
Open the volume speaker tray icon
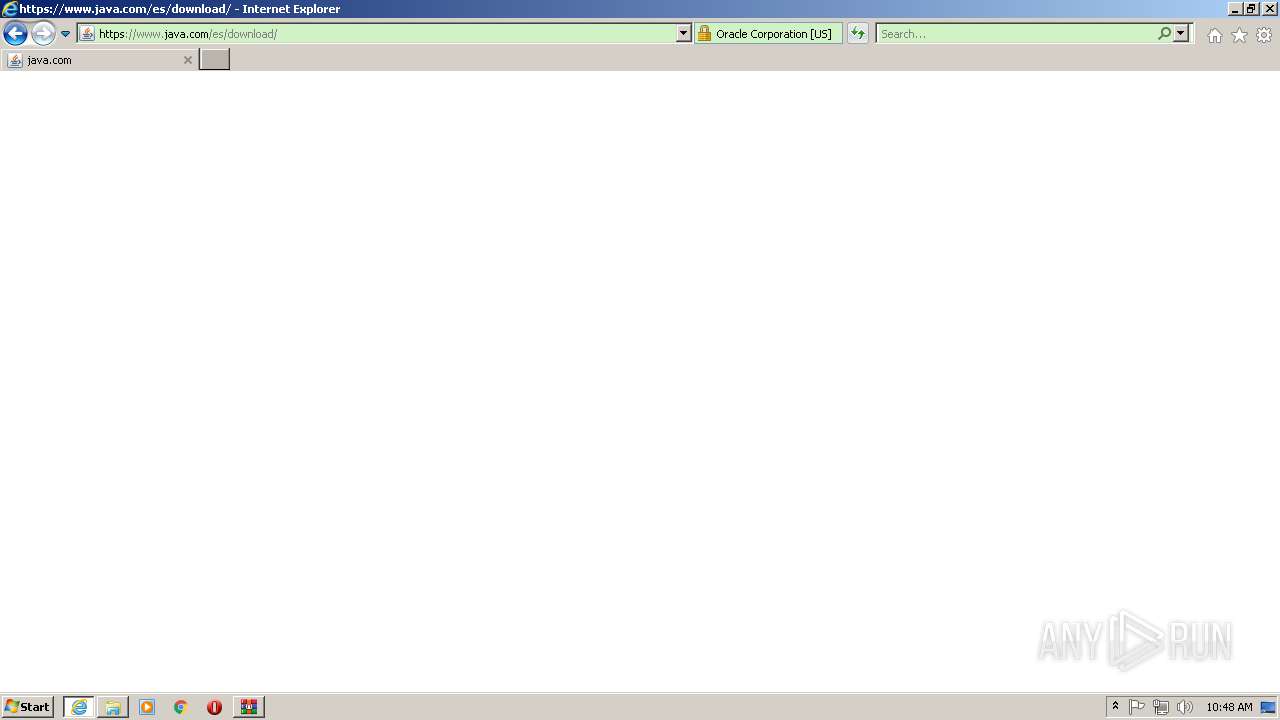[1185, 707]
